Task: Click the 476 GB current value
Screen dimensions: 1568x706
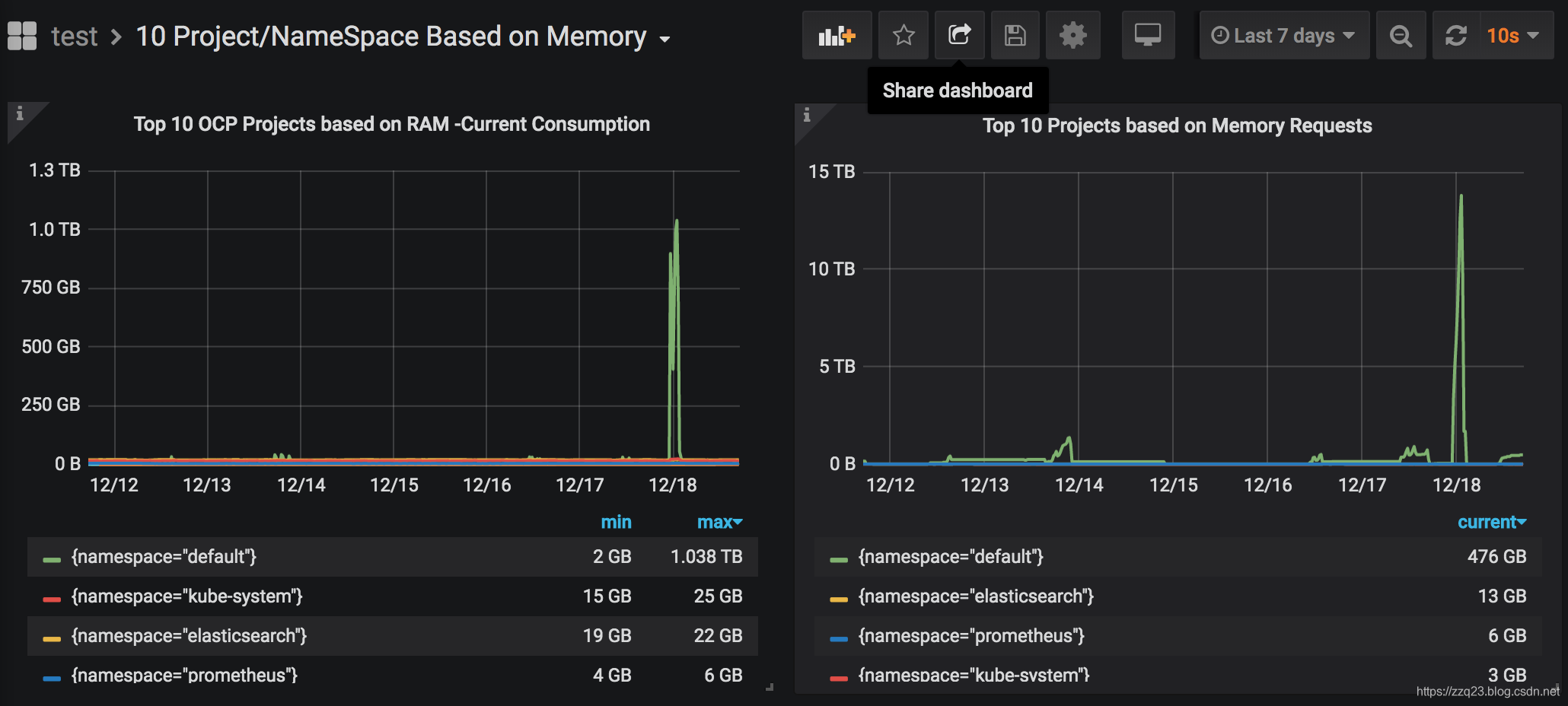Action: pos(1496,557)
